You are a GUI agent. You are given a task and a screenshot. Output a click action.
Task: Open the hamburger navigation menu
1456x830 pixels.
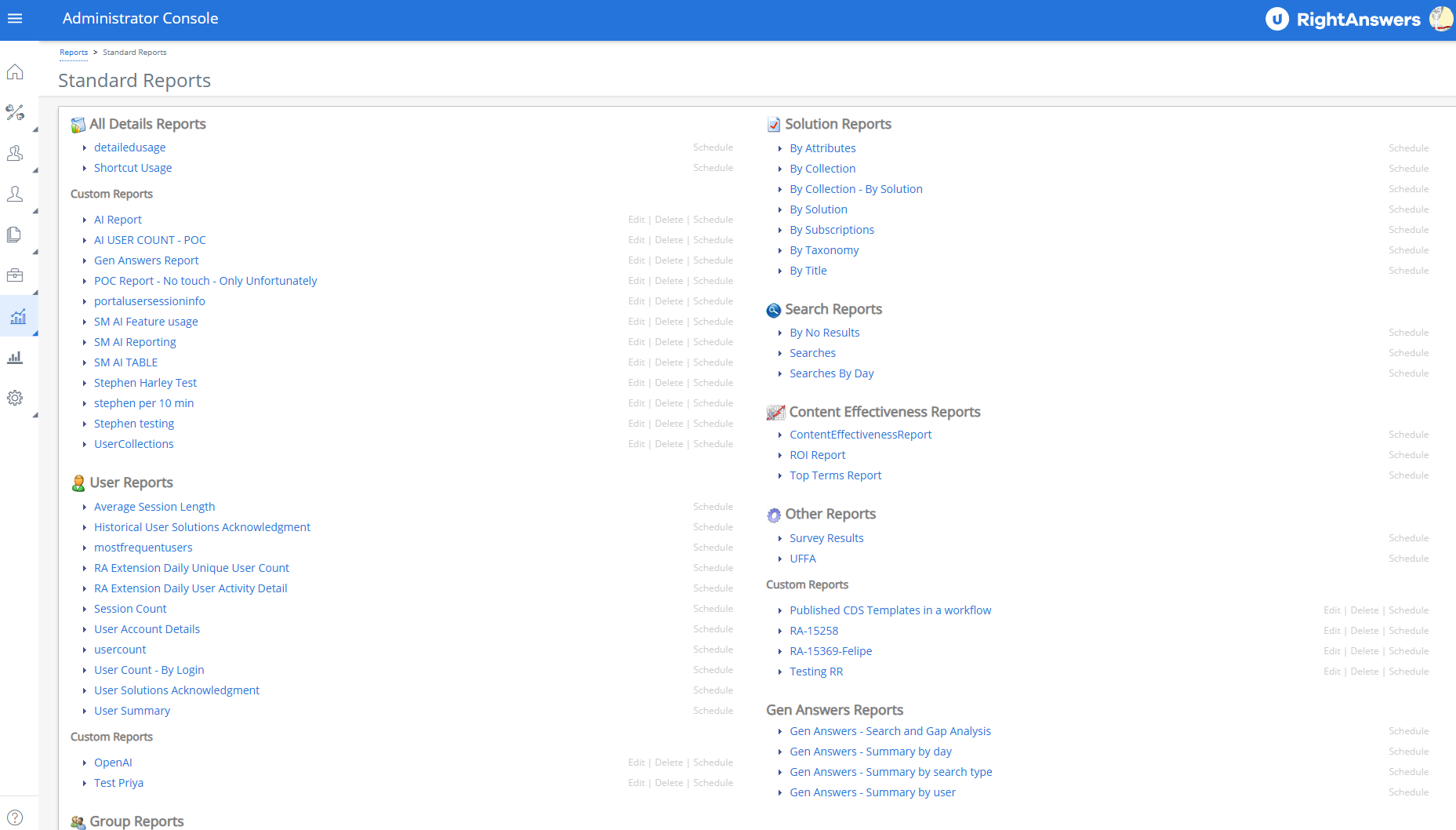click(x=15, y=18)
